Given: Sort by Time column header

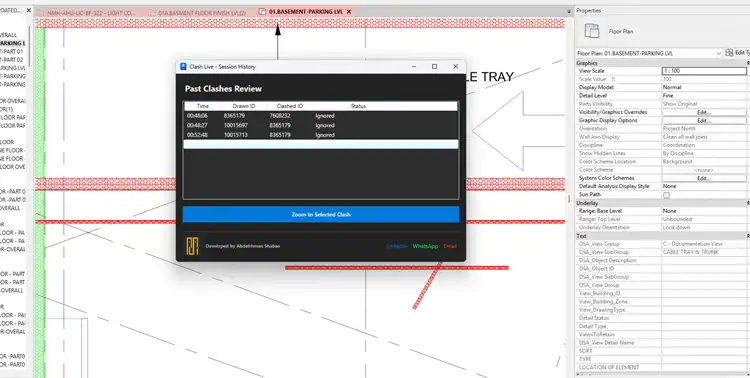Looking at the screenshot, I should (x=203, y=106).
